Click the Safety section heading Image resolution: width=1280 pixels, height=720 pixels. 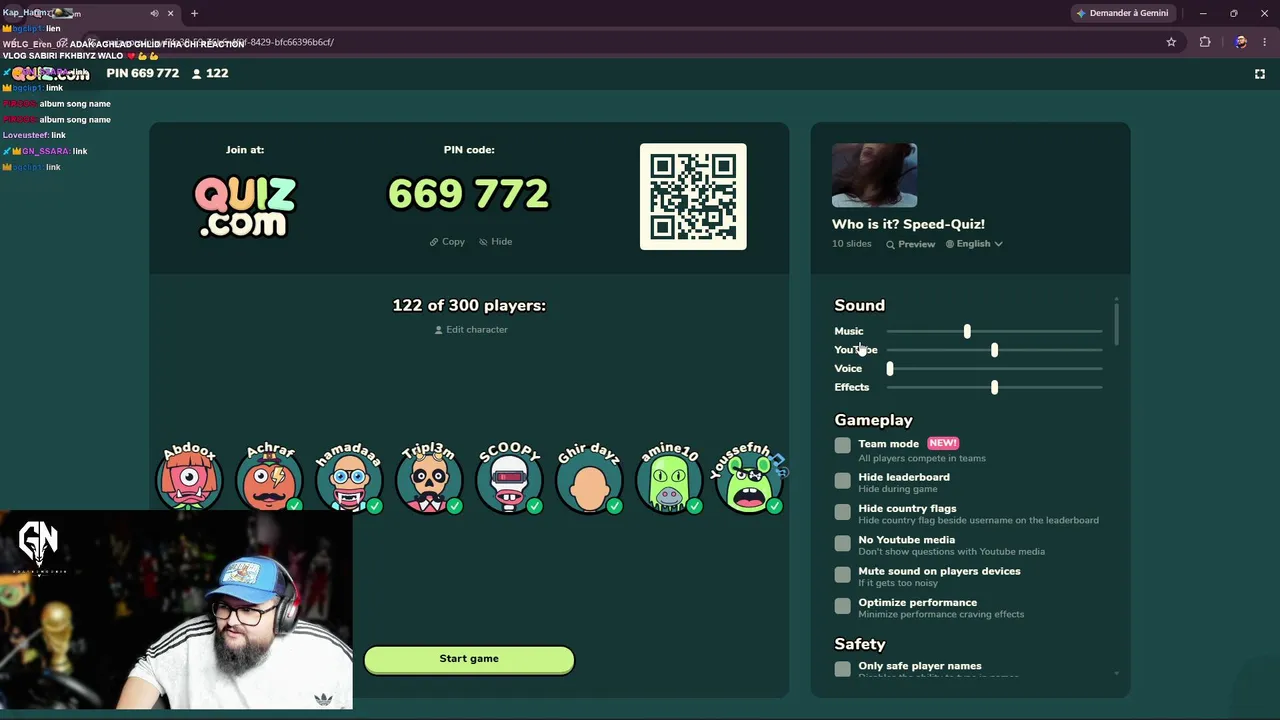coord(860,645)
